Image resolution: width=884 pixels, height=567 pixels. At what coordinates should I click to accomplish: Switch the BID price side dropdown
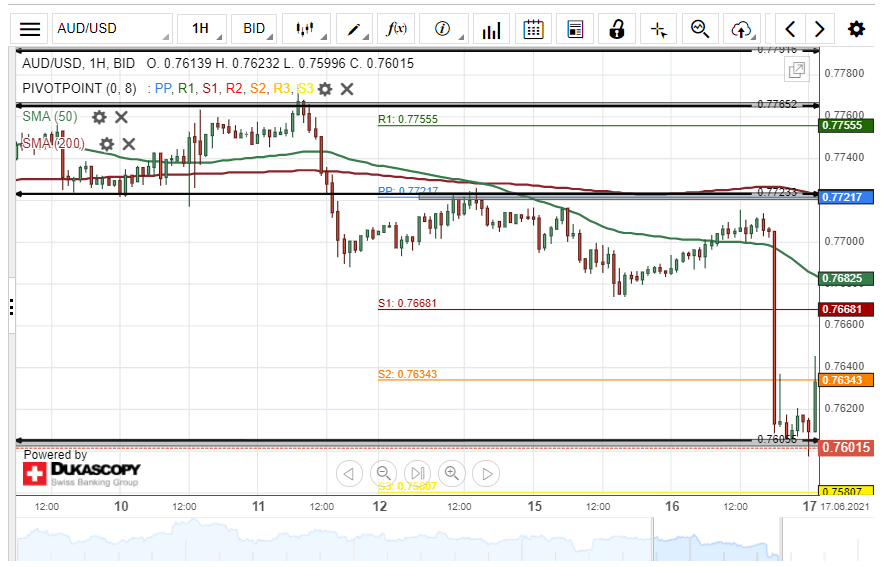point(254,29)
